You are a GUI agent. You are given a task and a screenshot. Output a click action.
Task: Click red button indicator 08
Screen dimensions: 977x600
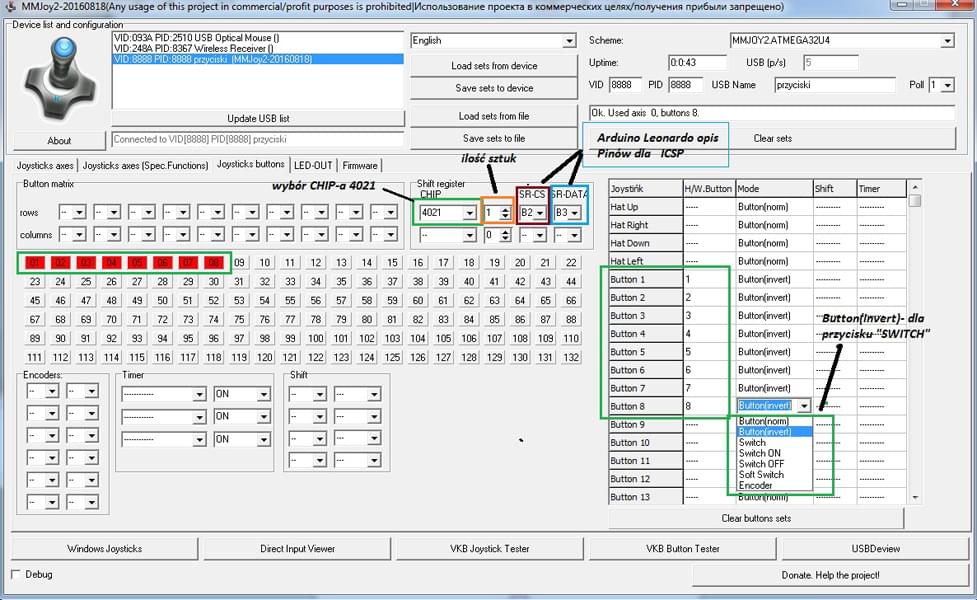point(213,263)
